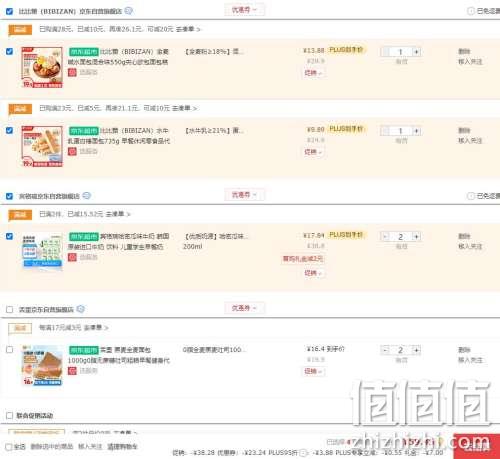Open the whole wheat toast product thumbnail

point(42,365)
